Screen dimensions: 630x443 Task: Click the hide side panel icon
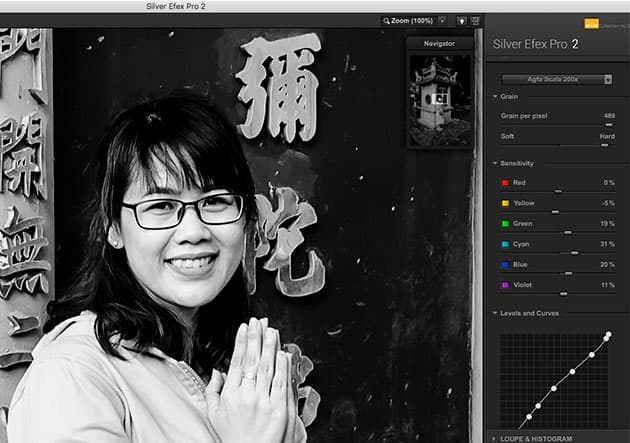pyautogui.click(x=475, y=20)
